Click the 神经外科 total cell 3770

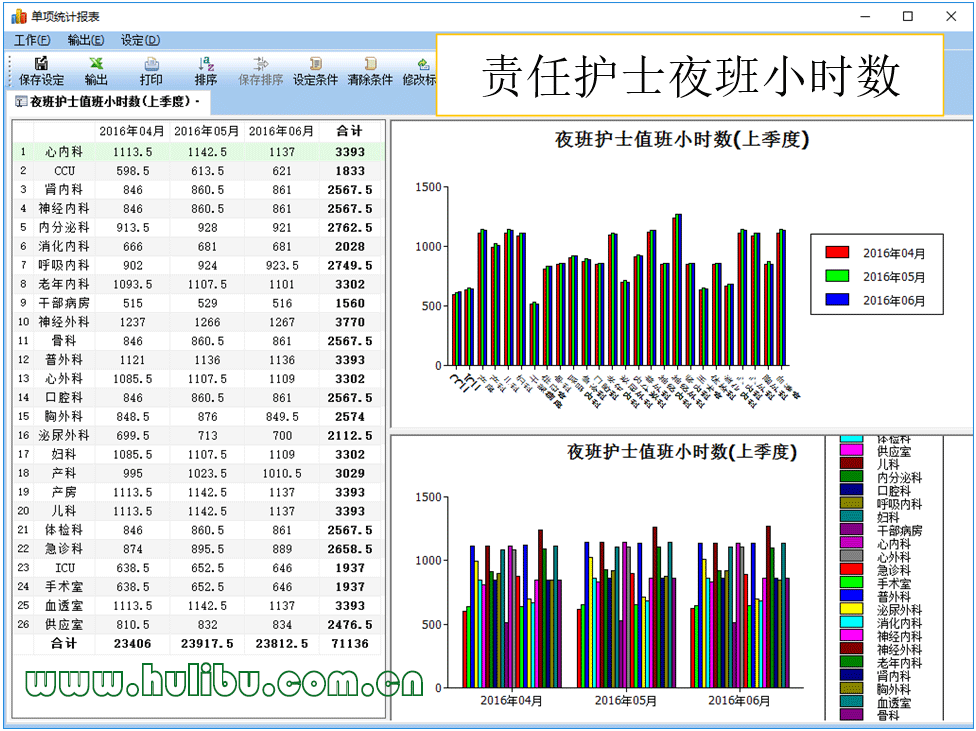tap(350, 322)
